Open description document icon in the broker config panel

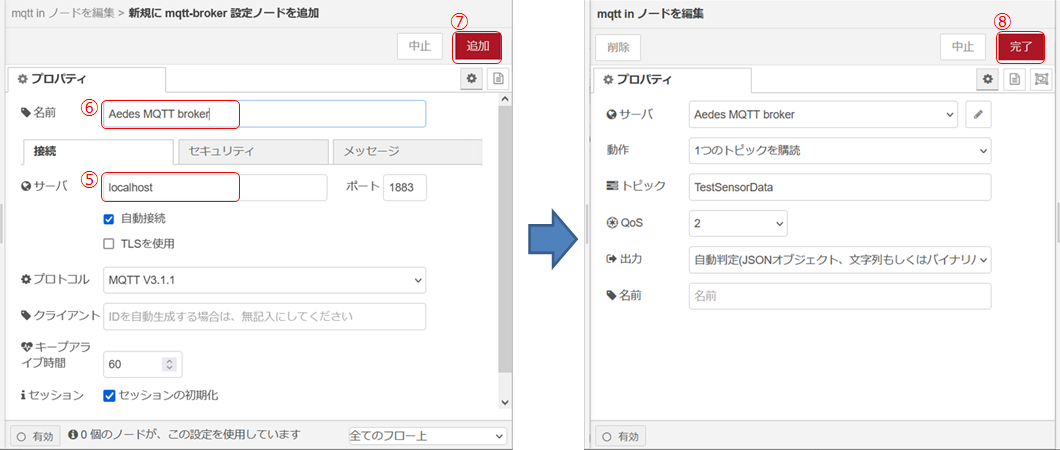pyautogui.click(x=498, y=79)
